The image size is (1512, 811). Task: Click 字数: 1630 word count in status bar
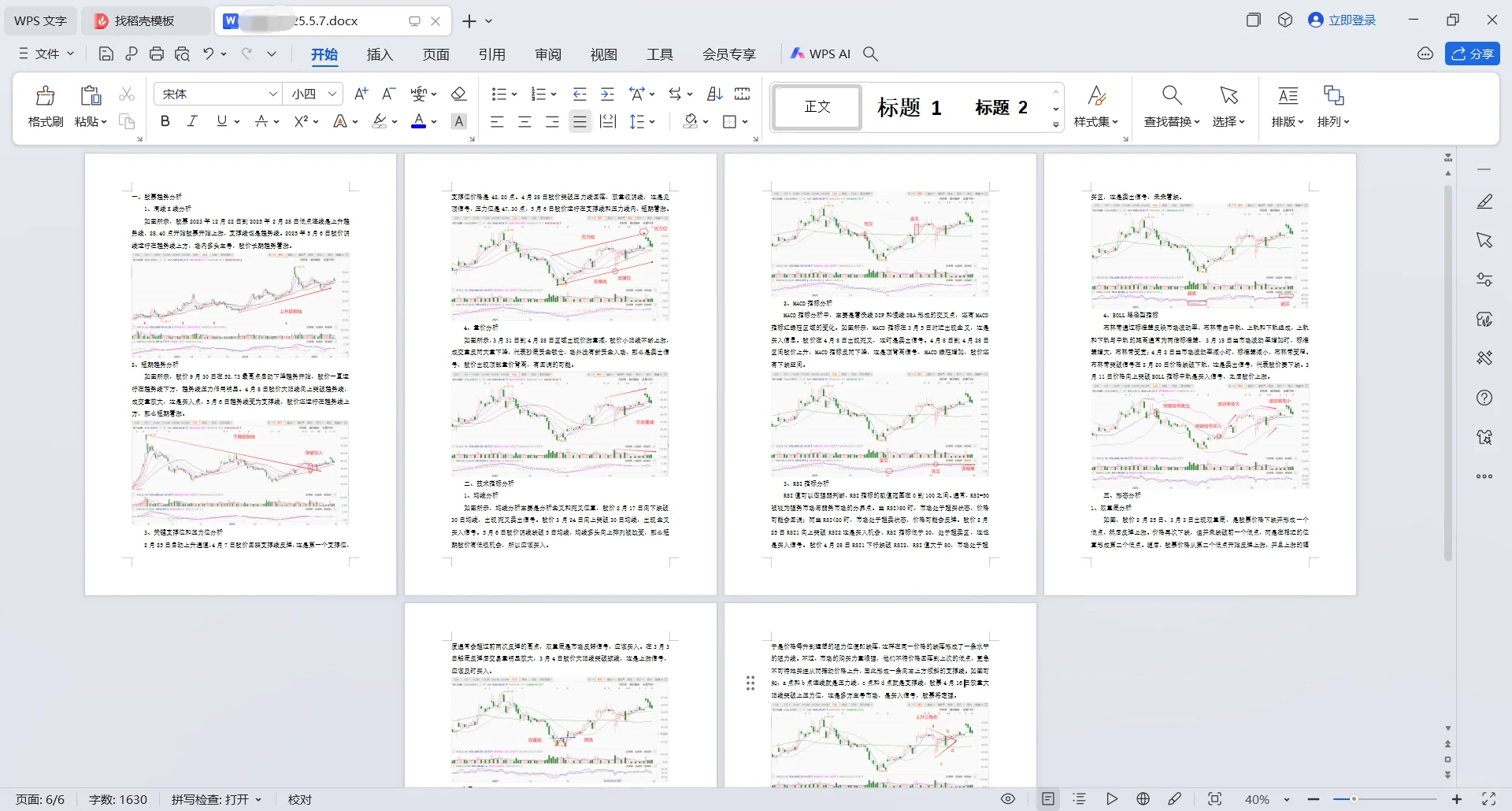pos(117,799)
